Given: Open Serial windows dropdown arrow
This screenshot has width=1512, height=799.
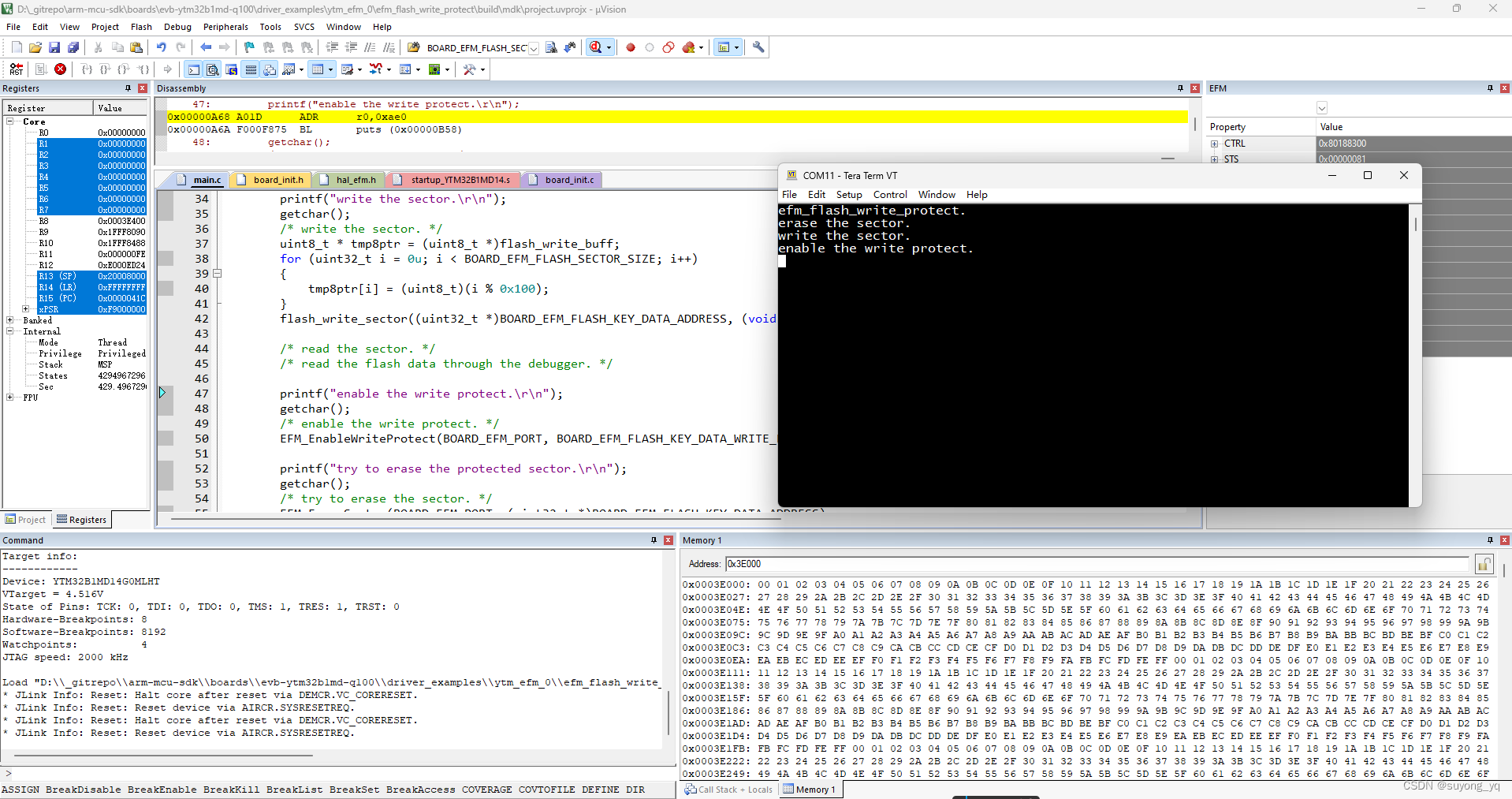Looking at the screenshot, I should click(x=360, y=69).
